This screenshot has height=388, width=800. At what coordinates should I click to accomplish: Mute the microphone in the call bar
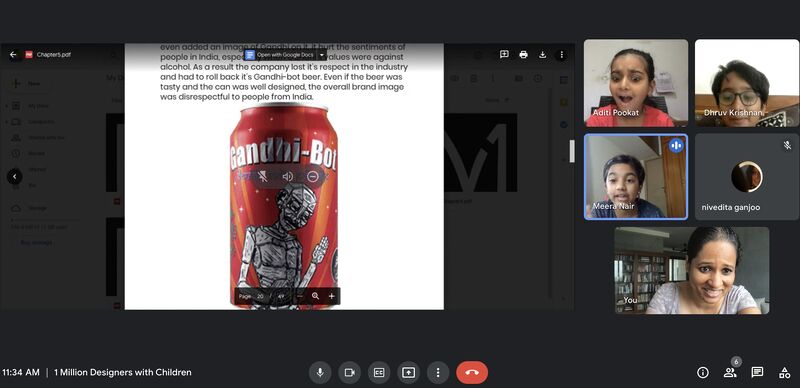(x=320, y=373)
